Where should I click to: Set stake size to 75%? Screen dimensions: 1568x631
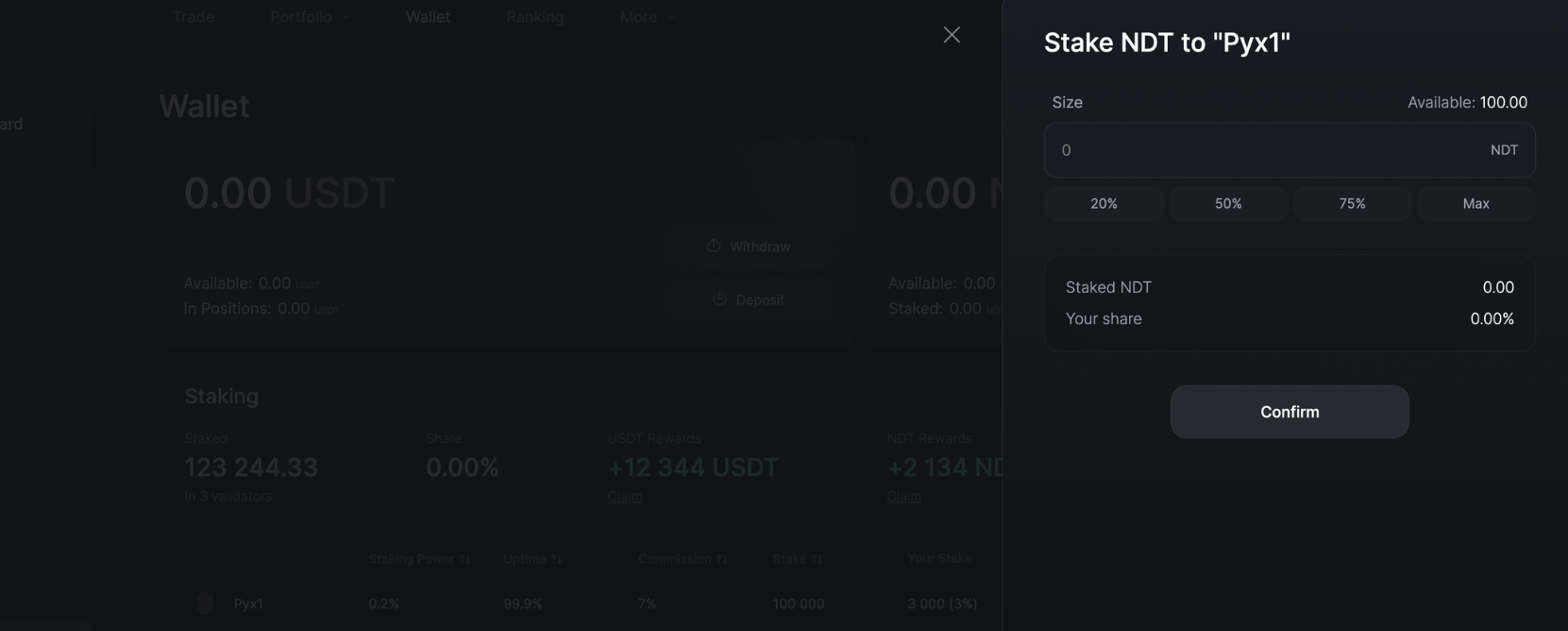point(1352,203)
